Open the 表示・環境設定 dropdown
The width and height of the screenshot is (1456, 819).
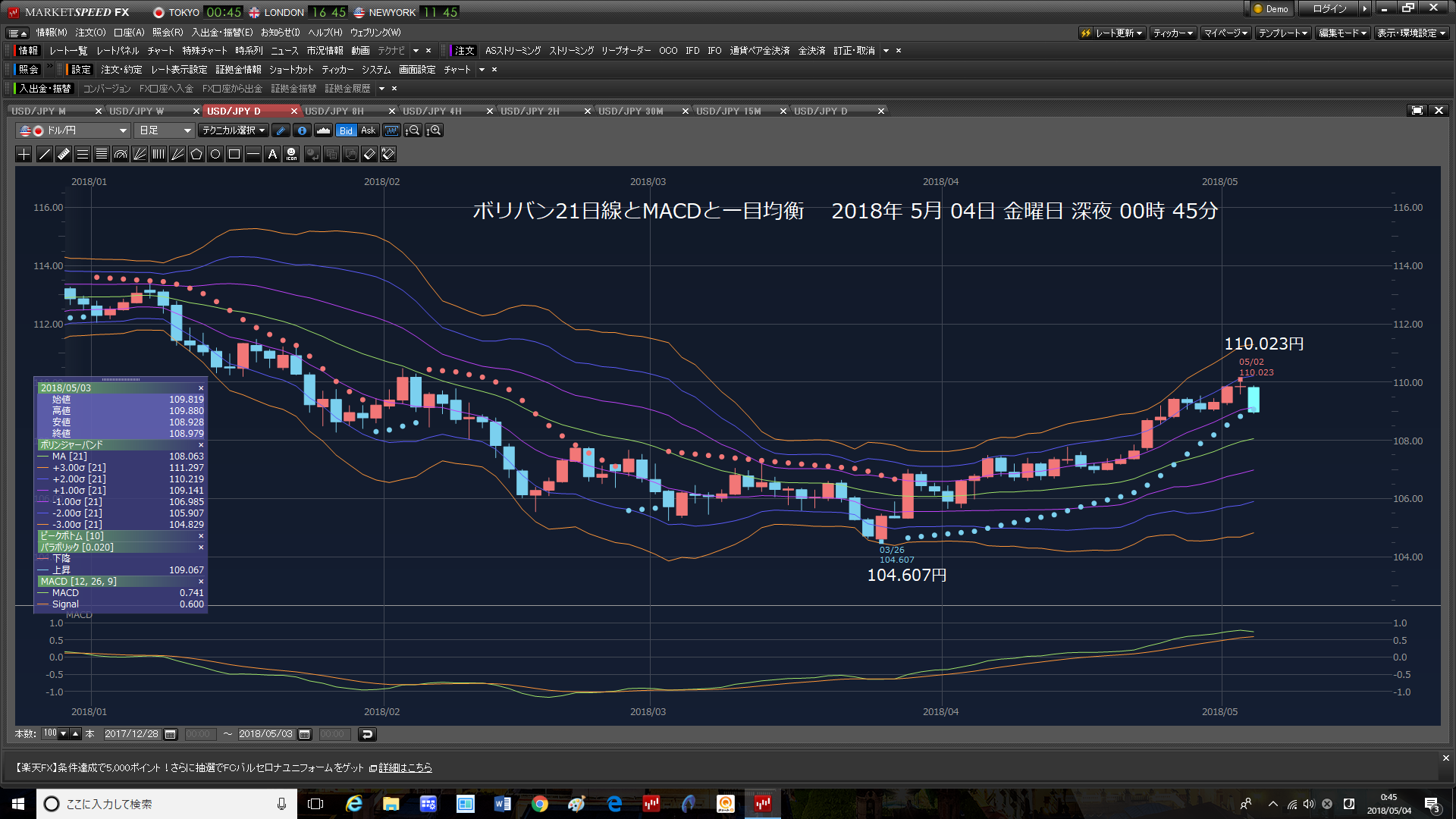(1411, 33)
